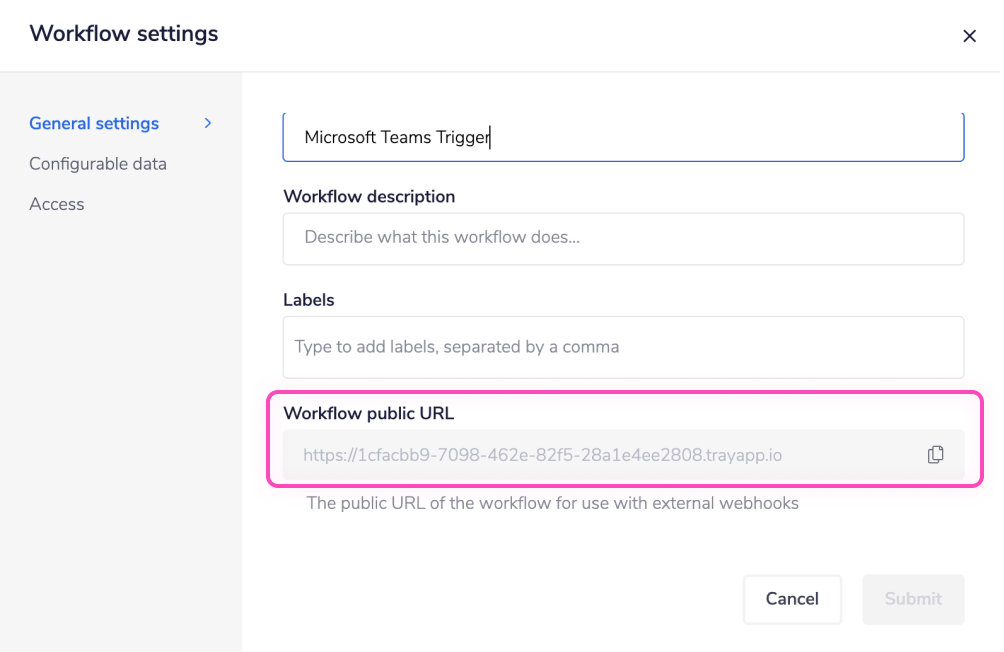Click the Type to add labels placeholder text

(x=455, y=347)
